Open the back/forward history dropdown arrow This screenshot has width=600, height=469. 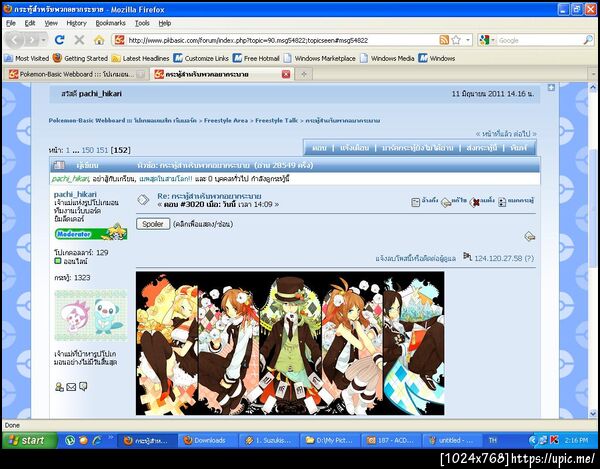43,40
